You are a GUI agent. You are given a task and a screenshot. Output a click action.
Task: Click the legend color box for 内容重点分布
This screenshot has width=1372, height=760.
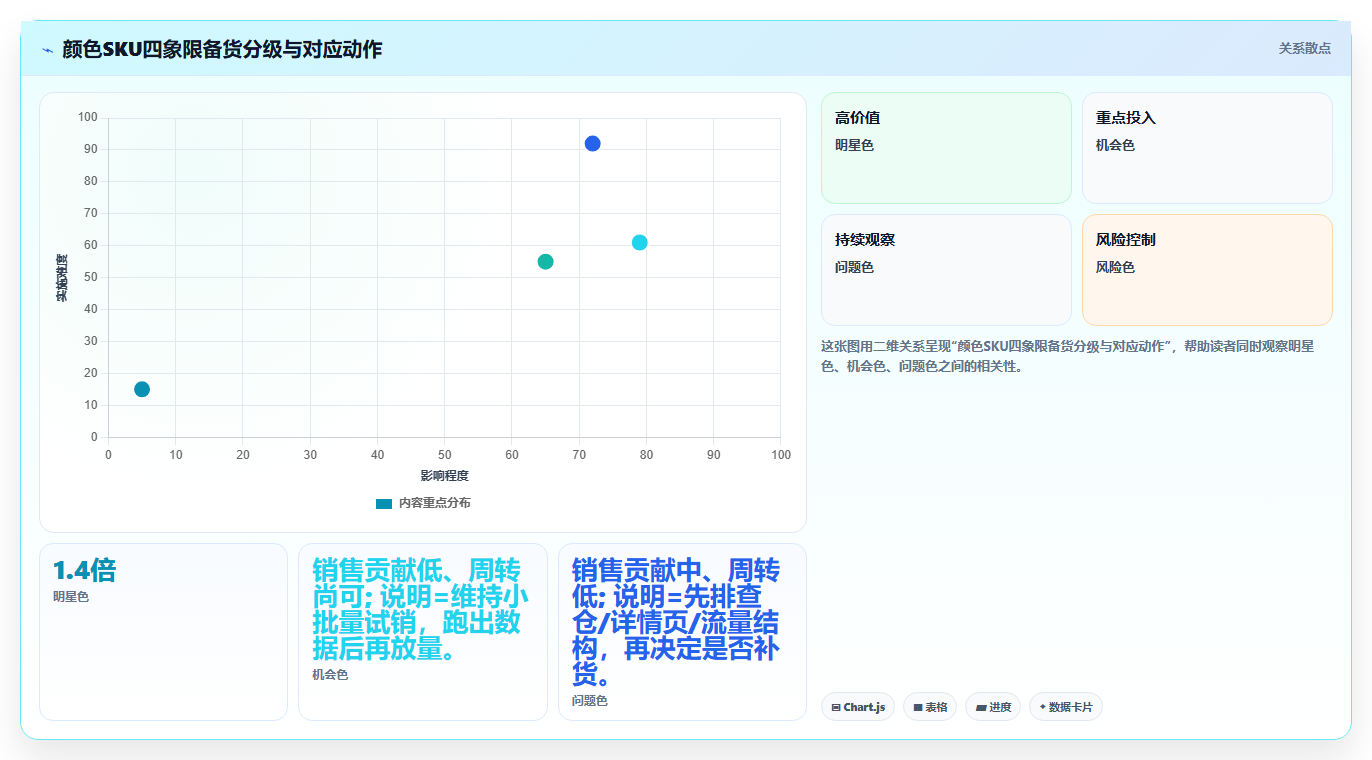click(x=384, y=503)
